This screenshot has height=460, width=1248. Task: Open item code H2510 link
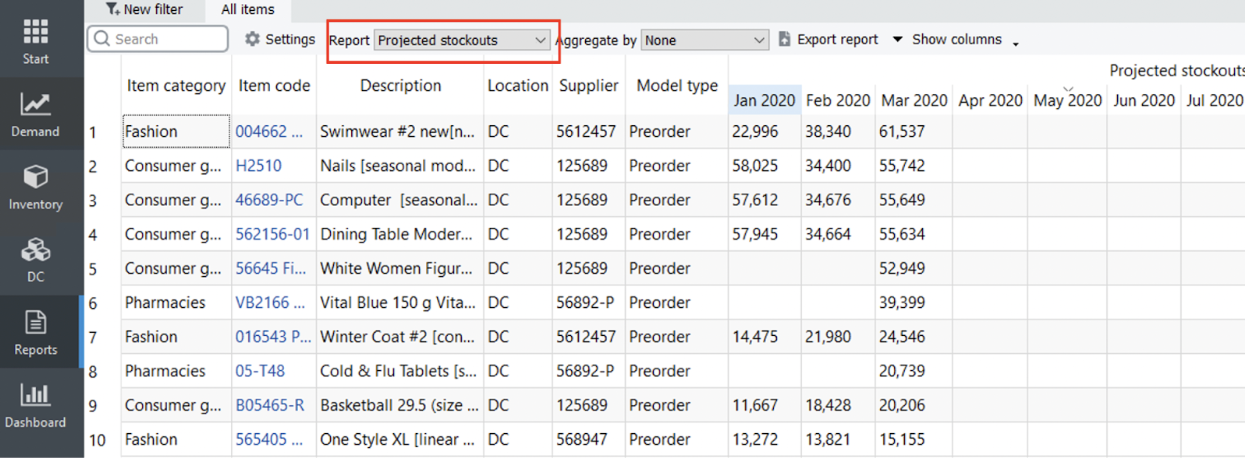[x=258, y=166]
